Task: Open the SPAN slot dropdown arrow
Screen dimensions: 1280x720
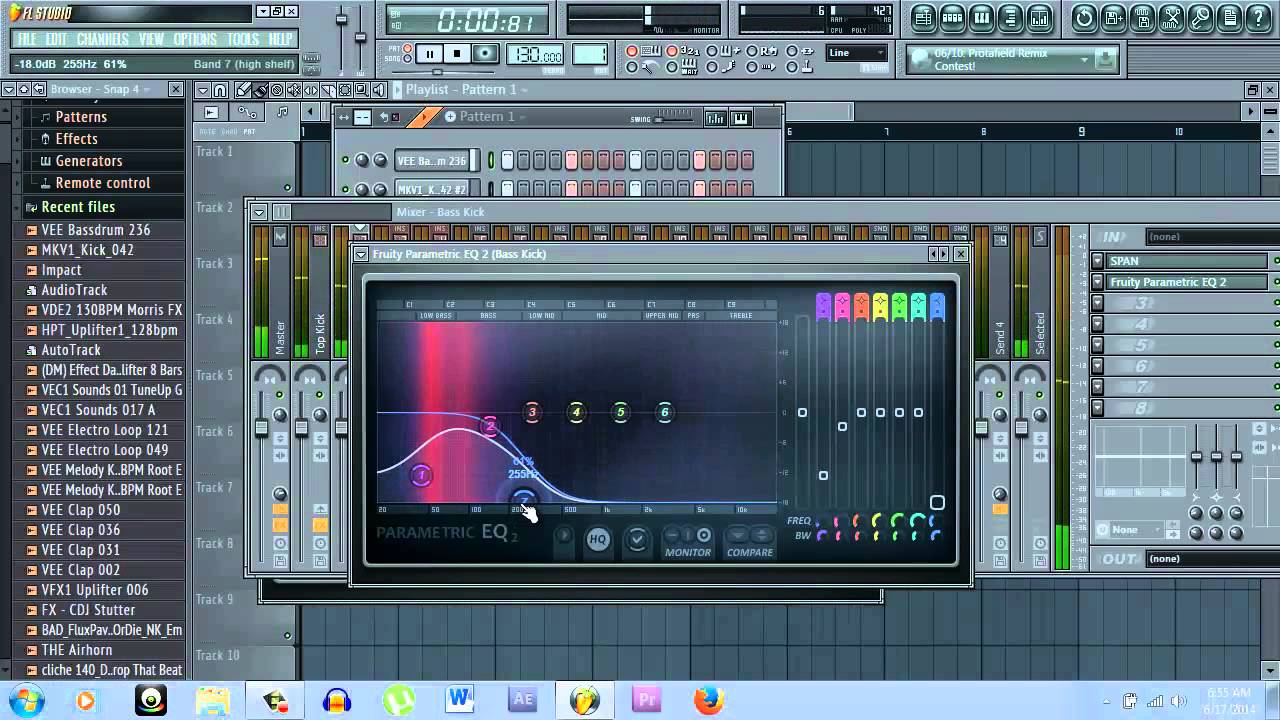Action: coord(1097,261)
